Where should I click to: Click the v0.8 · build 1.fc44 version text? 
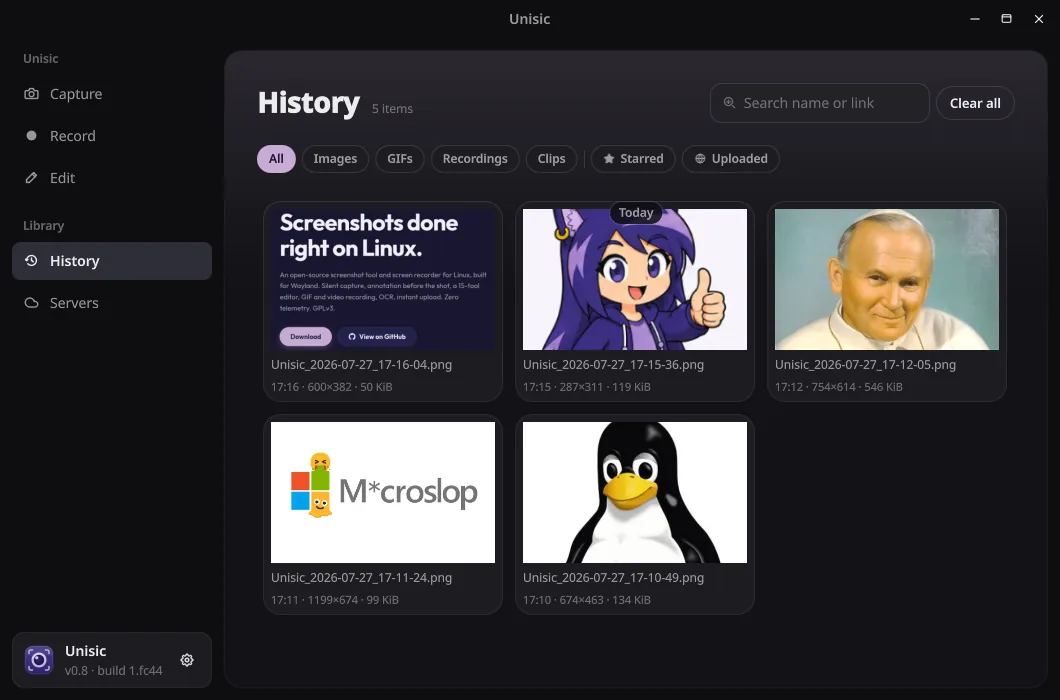114,670
